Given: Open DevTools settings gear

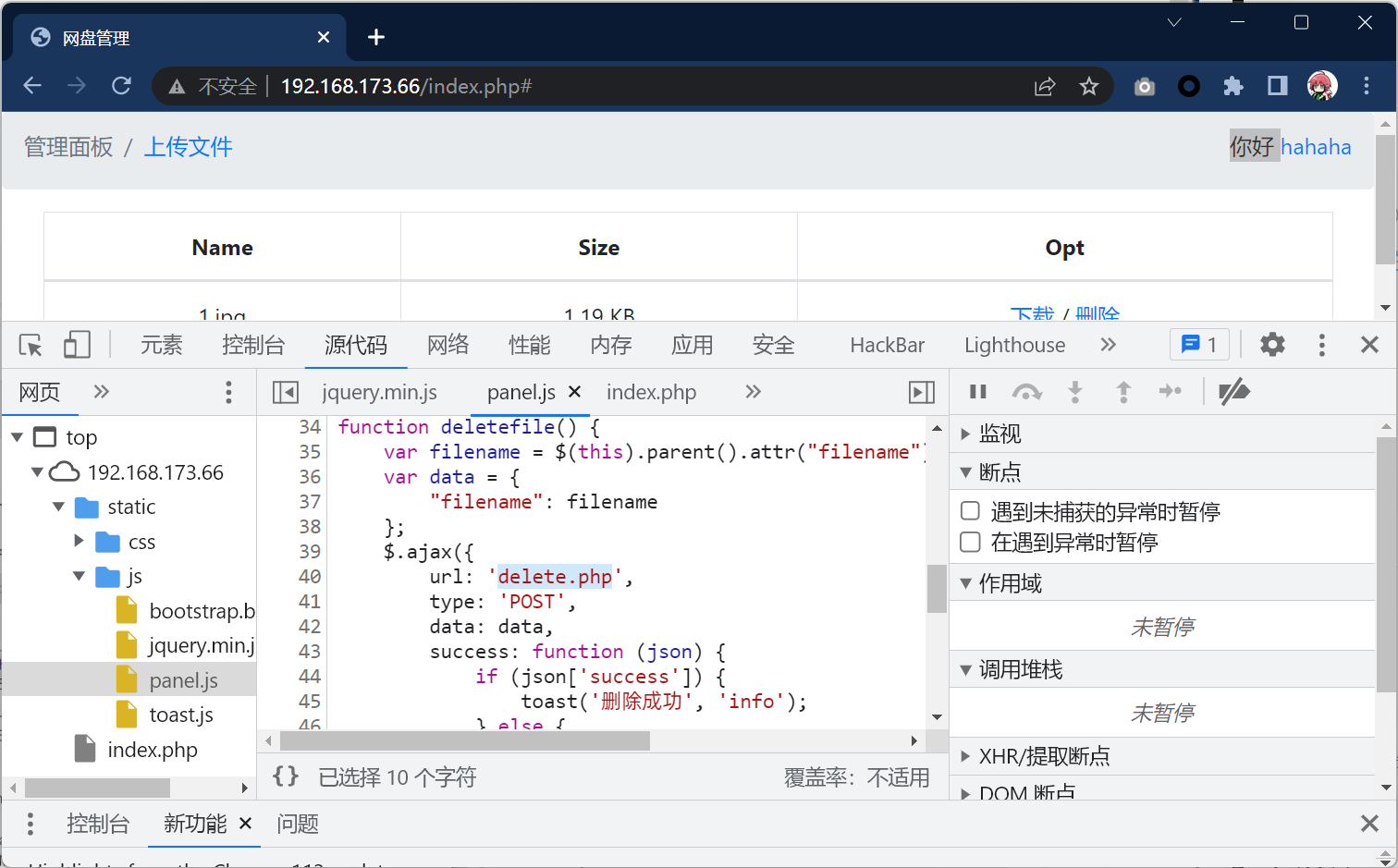Looking at the screenshot, I should click(x=1272, y=345).
